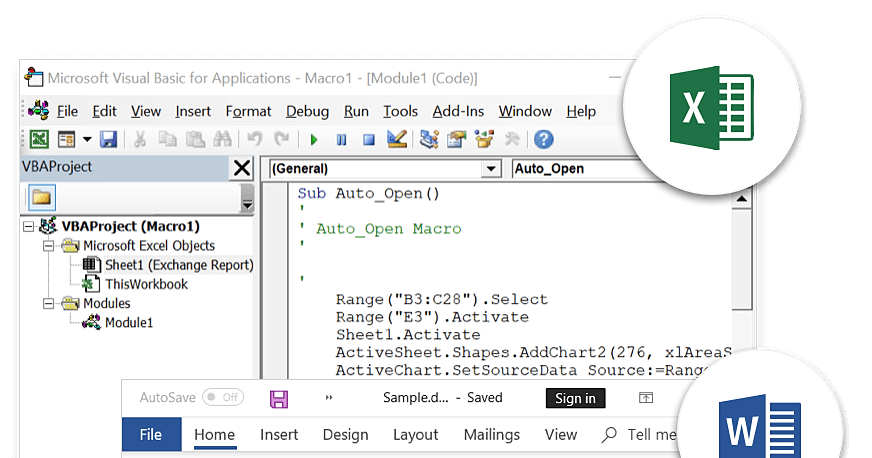Toggle Design Mode icon in toolbar
Image resolution: width=872 pixels, height=458 pixels.
coord(396,139)
